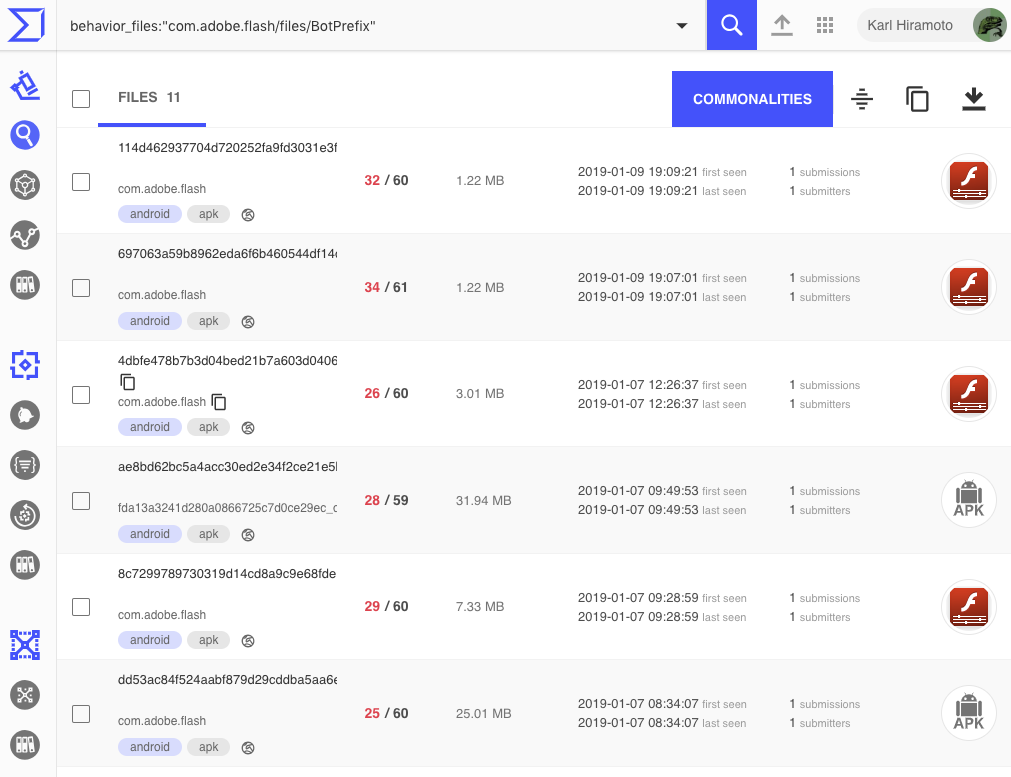Click file size 25.01 MB

point(484,713)
